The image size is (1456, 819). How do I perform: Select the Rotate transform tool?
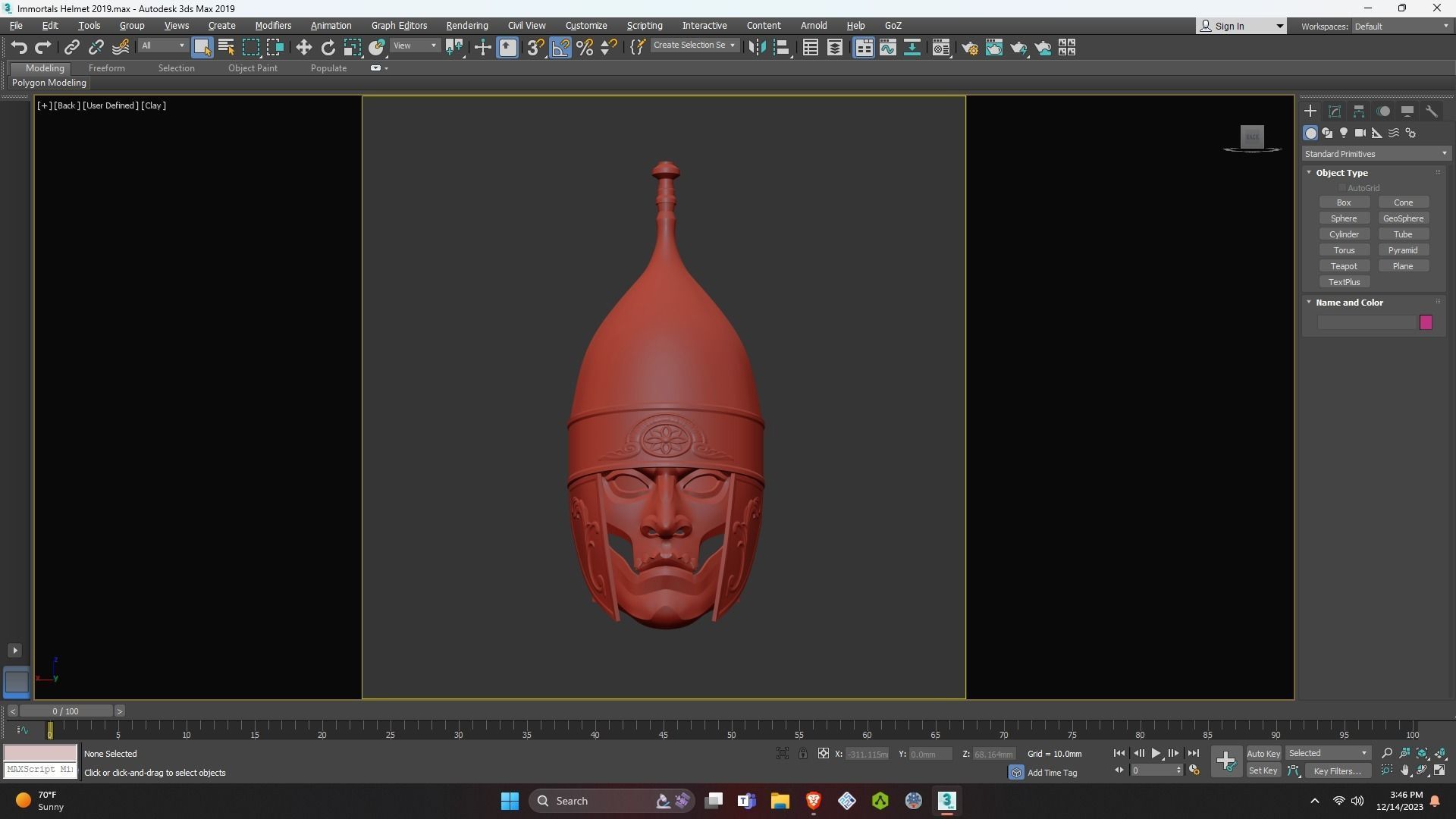coord(328,48)
